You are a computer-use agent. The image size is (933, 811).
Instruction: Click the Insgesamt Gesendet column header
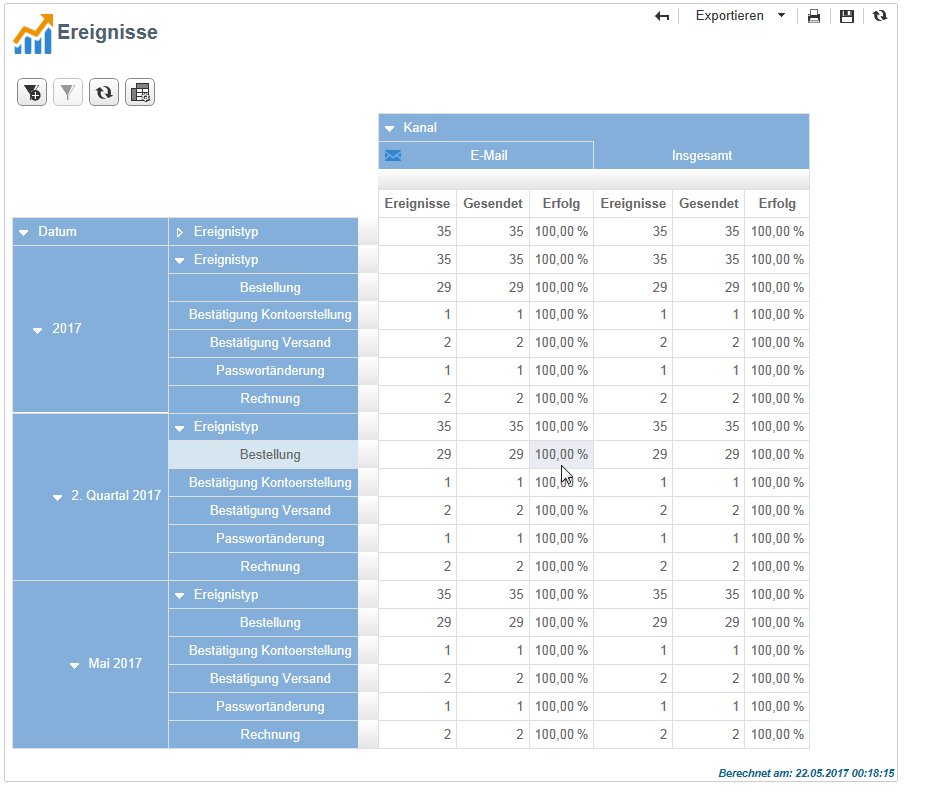coord(709,203)
